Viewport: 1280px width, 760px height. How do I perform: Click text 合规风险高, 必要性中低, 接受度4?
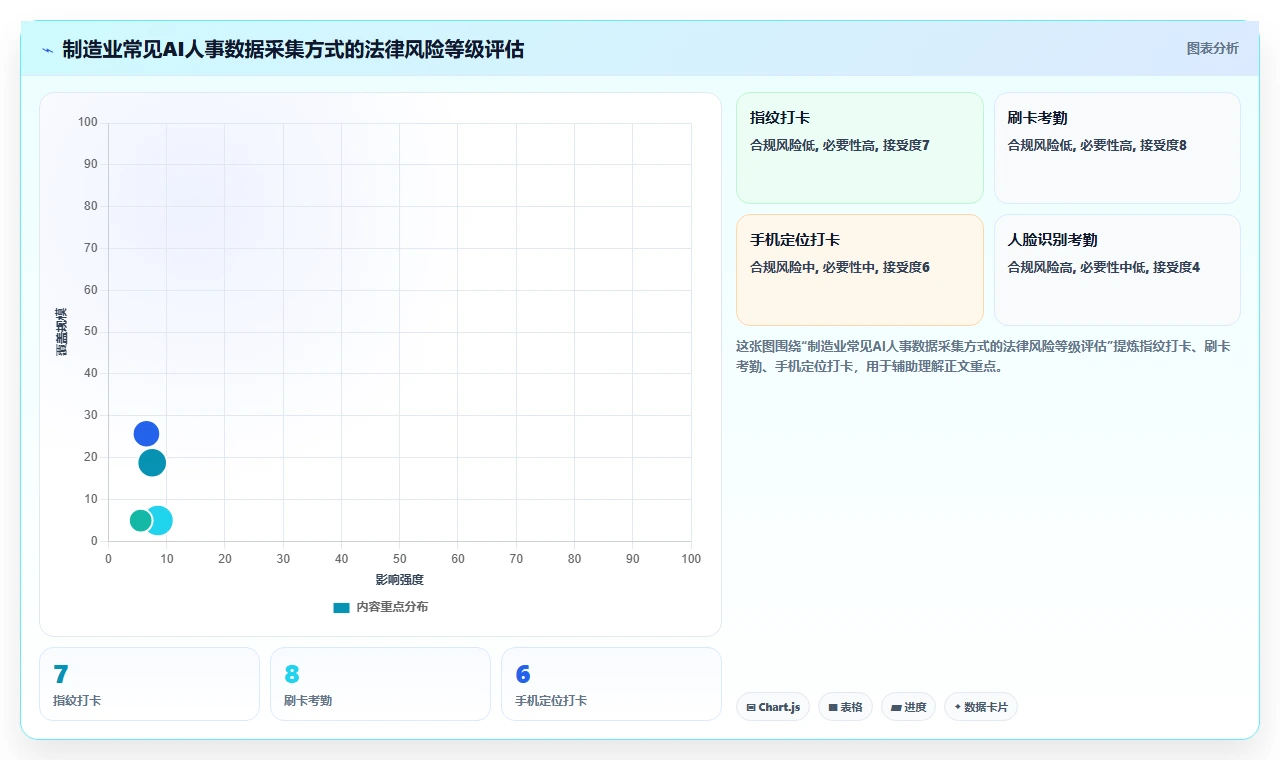tap(1104, 268)
